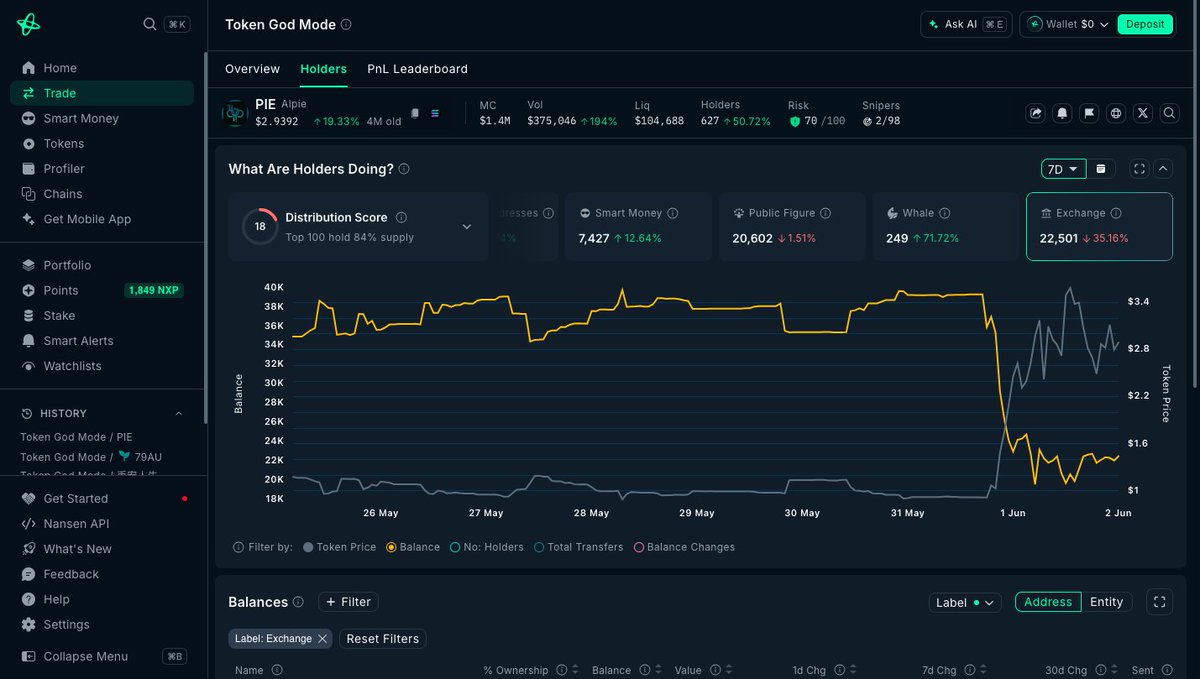
Task: Click the Reset Filters button
Action: 383,639
